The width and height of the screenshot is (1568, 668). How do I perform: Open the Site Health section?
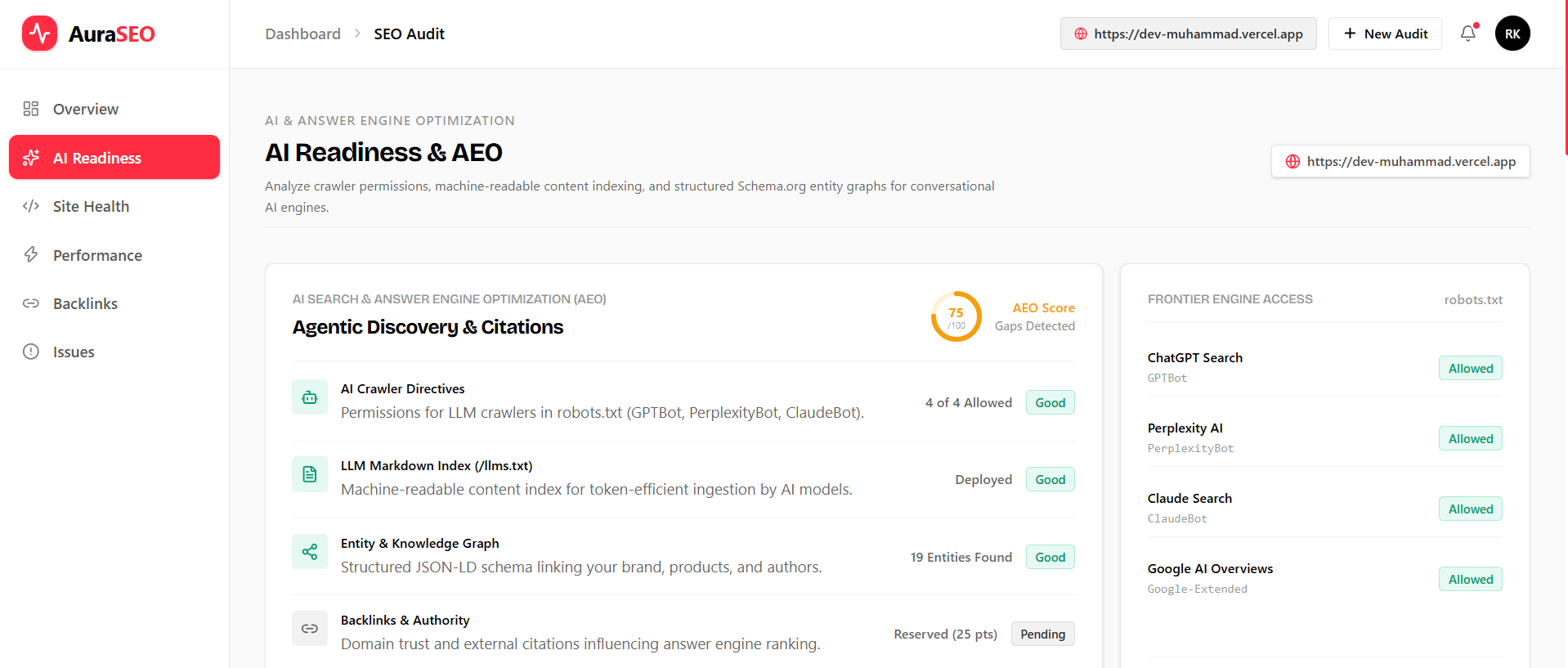114,206
